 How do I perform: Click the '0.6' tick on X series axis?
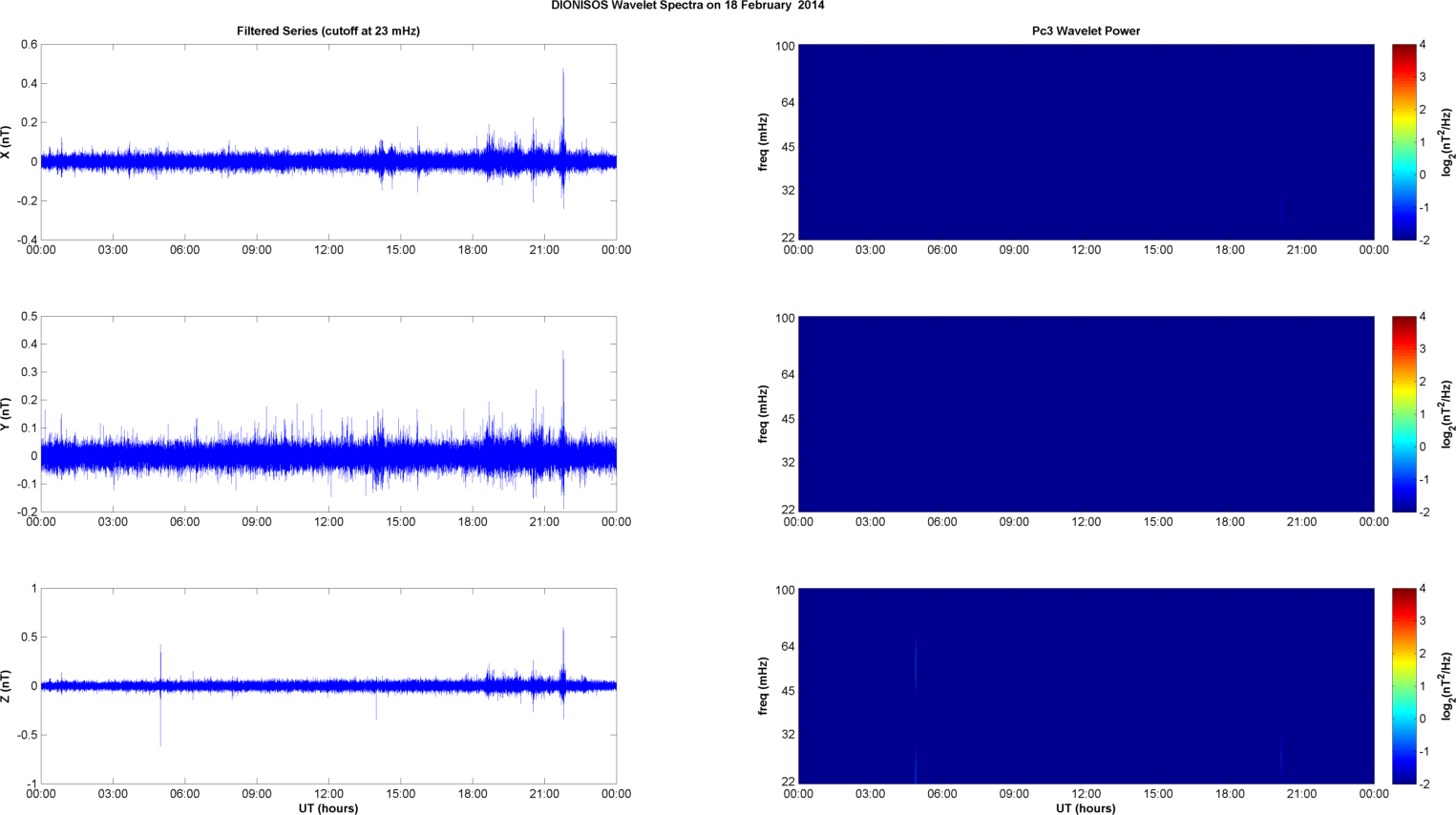click(29, 45)
